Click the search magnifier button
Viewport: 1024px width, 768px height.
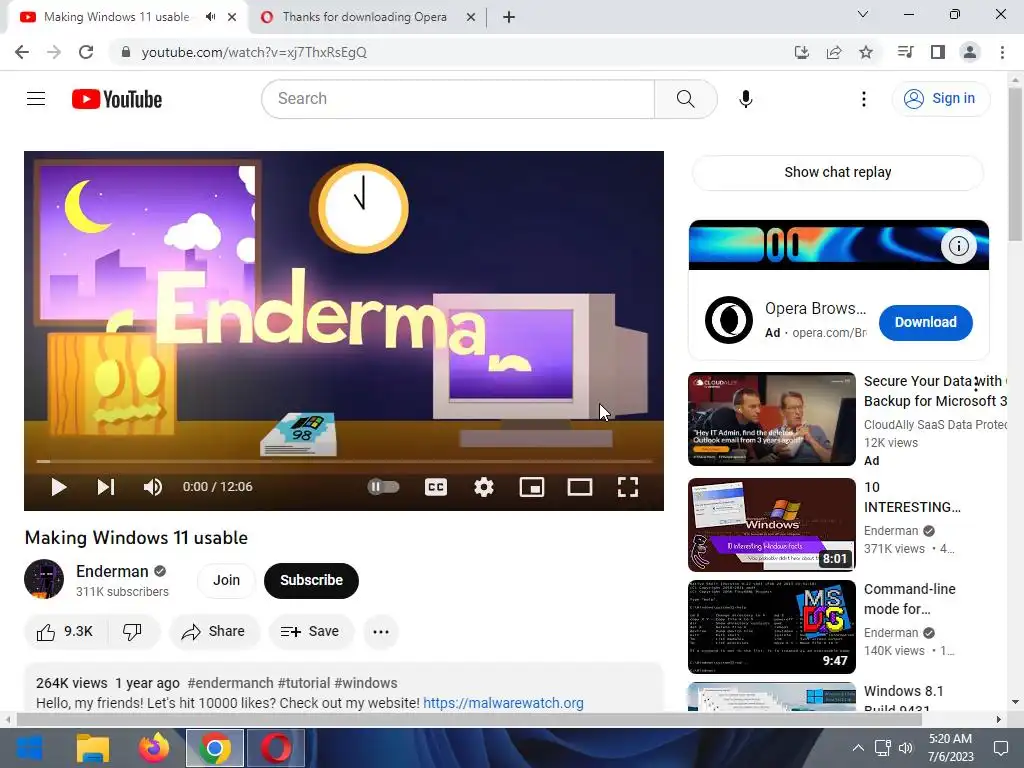pyautogui.click(x=685, y=99)
